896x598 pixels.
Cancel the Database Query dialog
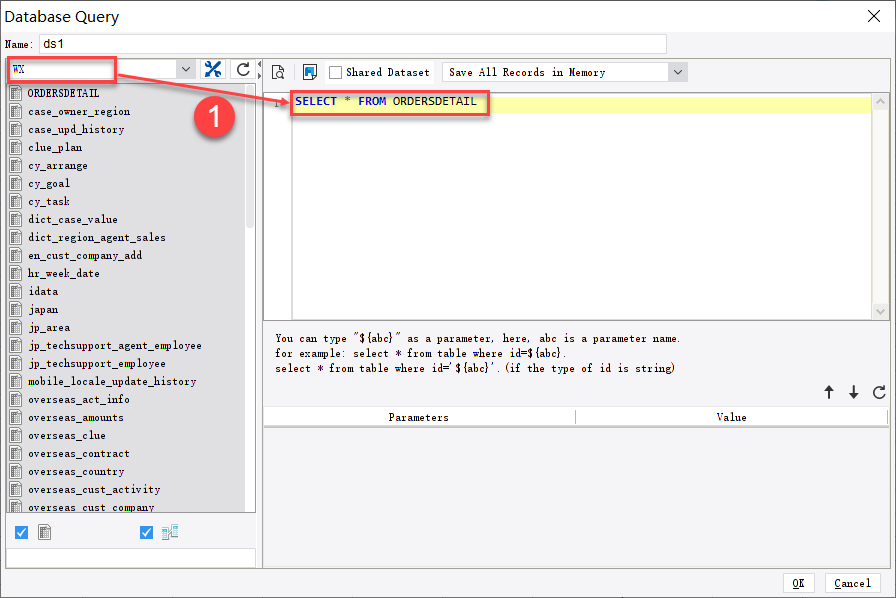(x=852, y=583)
